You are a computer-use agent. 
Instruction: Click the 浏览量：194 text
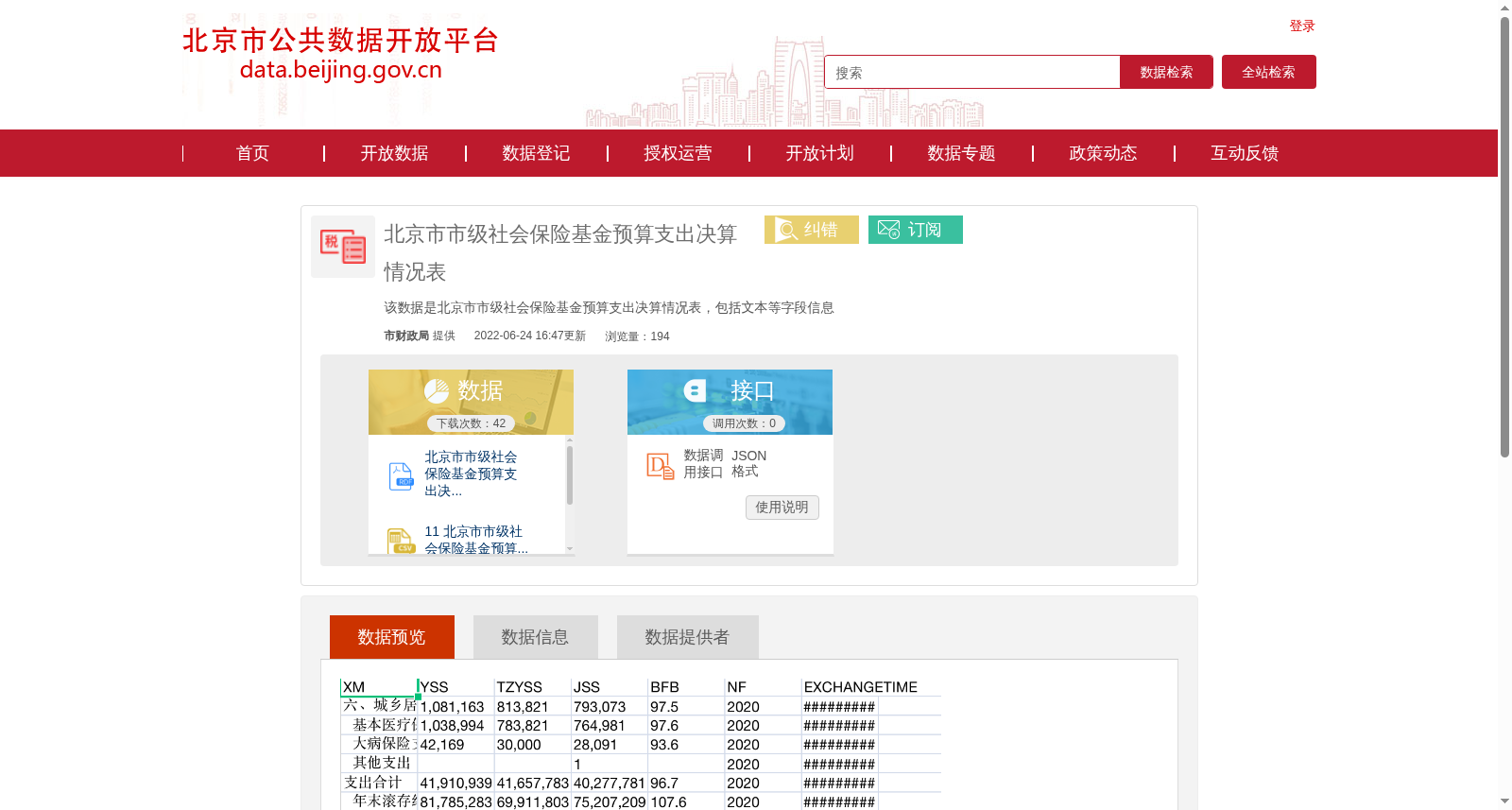coord(638,336)
